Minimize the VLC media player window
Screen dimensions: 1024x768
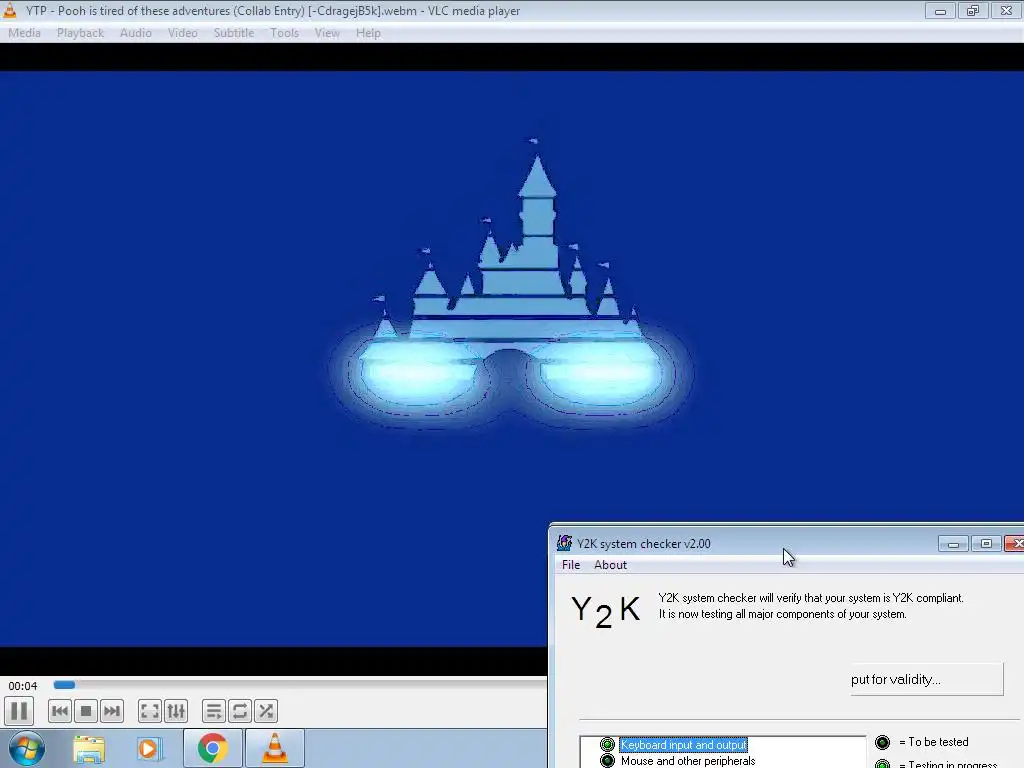(940, 10)
